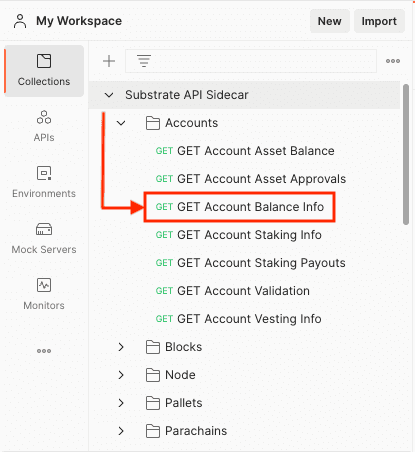415x452 pixels.
Task: Collapse the Accounts folder chevron
Action: pos(121,123)
